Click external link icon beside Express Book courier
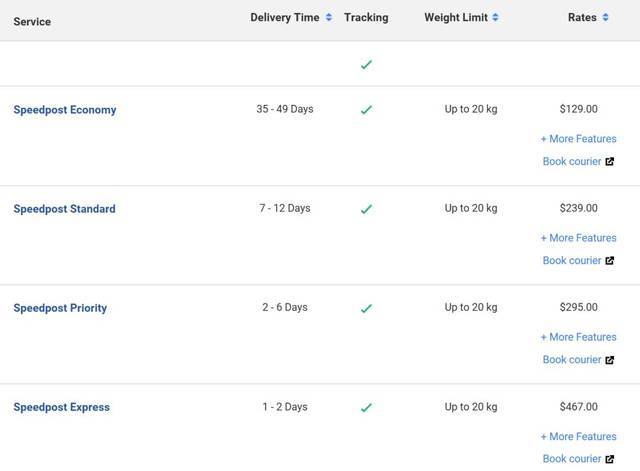The height and width of the screenshot is (471, 640). pos(610,459)
